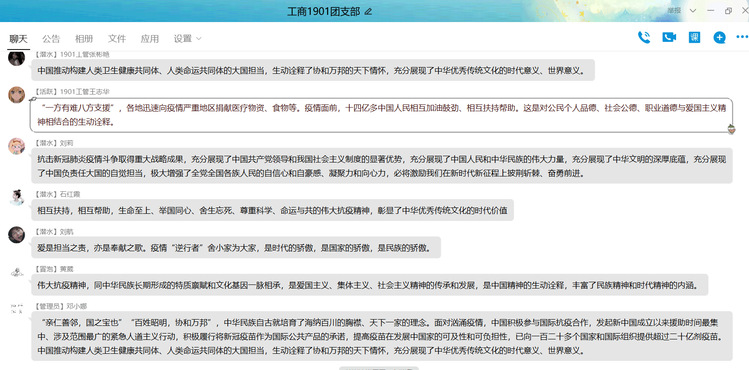Click the sender name tagged 冒泡
The width and height of the screenshot is (749, 370).
click(x=66, y=269)
